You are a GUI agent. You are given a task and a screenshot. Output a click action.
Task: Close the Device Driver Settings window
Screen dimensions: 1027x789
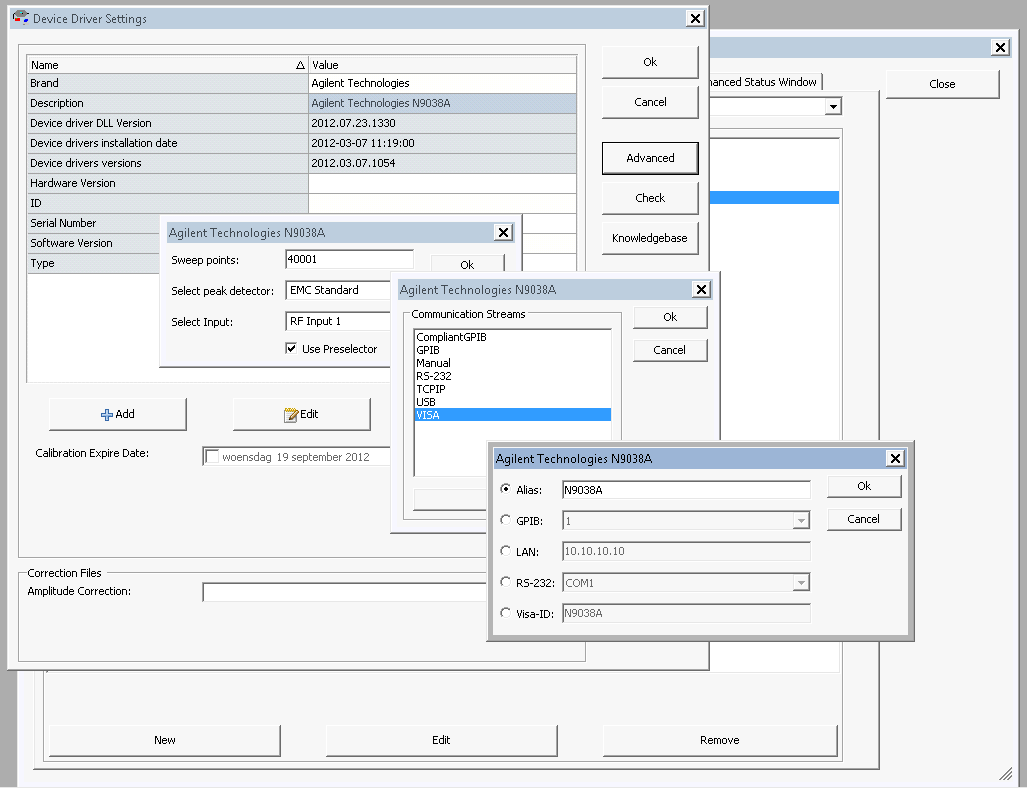point(695,18)
